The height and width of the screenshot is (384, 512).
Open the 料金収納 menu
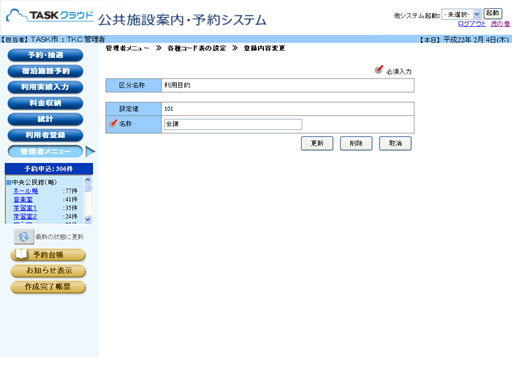45,103
